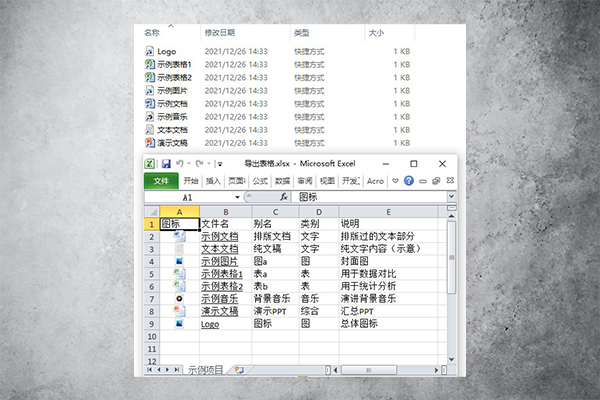
Task: Switch to the 插入 ribbon tab
Action: click(x=213, y=181)
